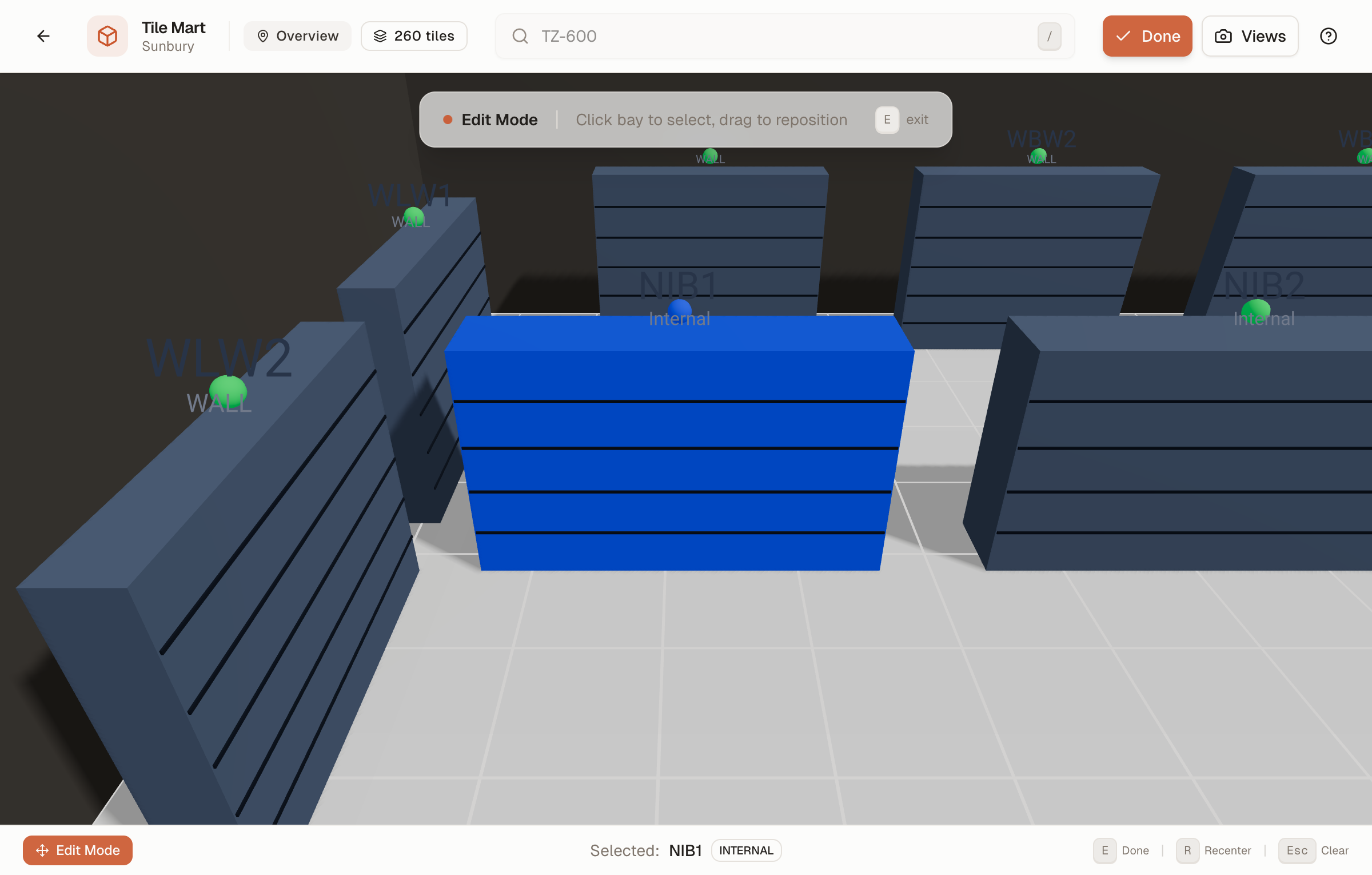The image size is (1372, 875).
Task: Open the help question mark icon
Action: pos(1329,36)
